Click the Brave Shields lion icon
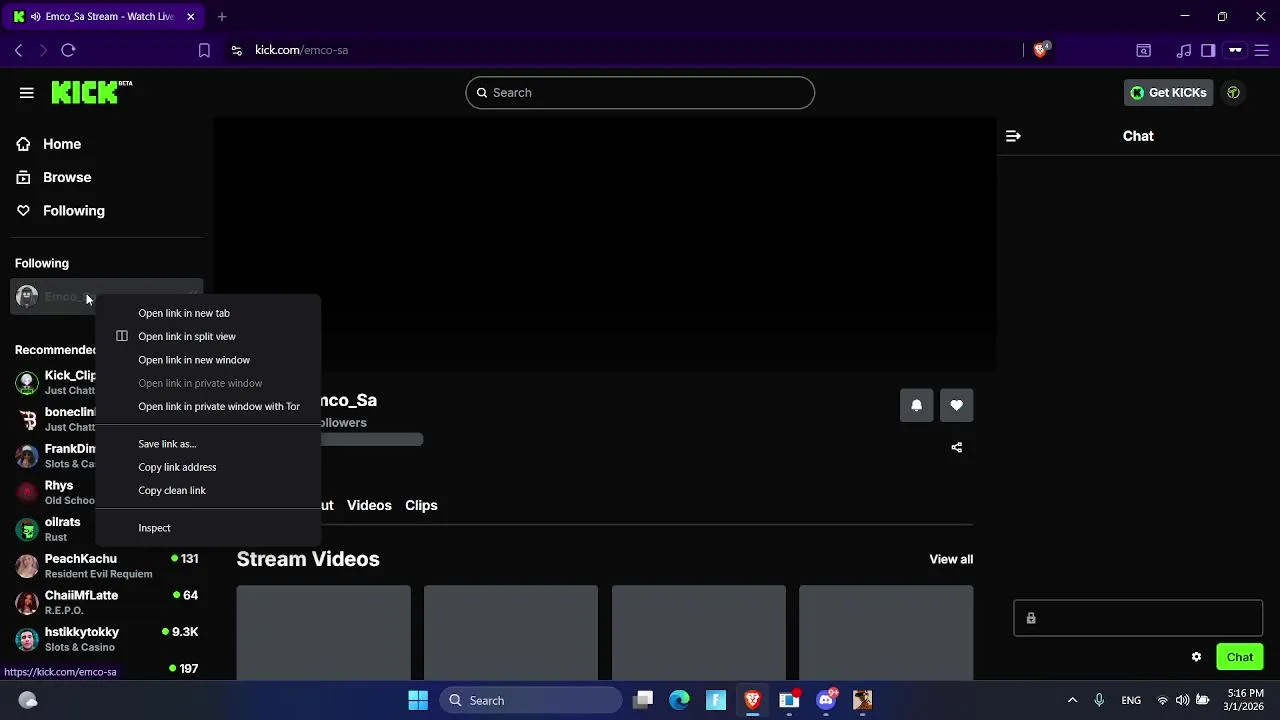Viewport: 1280px width, 720px height. coord(1041,50)
